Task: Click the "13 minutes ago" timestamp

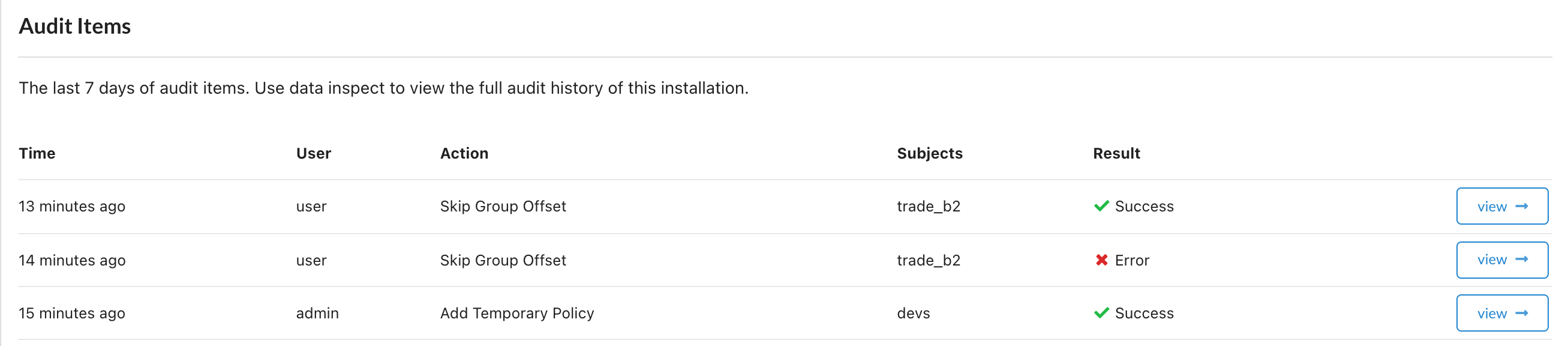Action: 72,207
